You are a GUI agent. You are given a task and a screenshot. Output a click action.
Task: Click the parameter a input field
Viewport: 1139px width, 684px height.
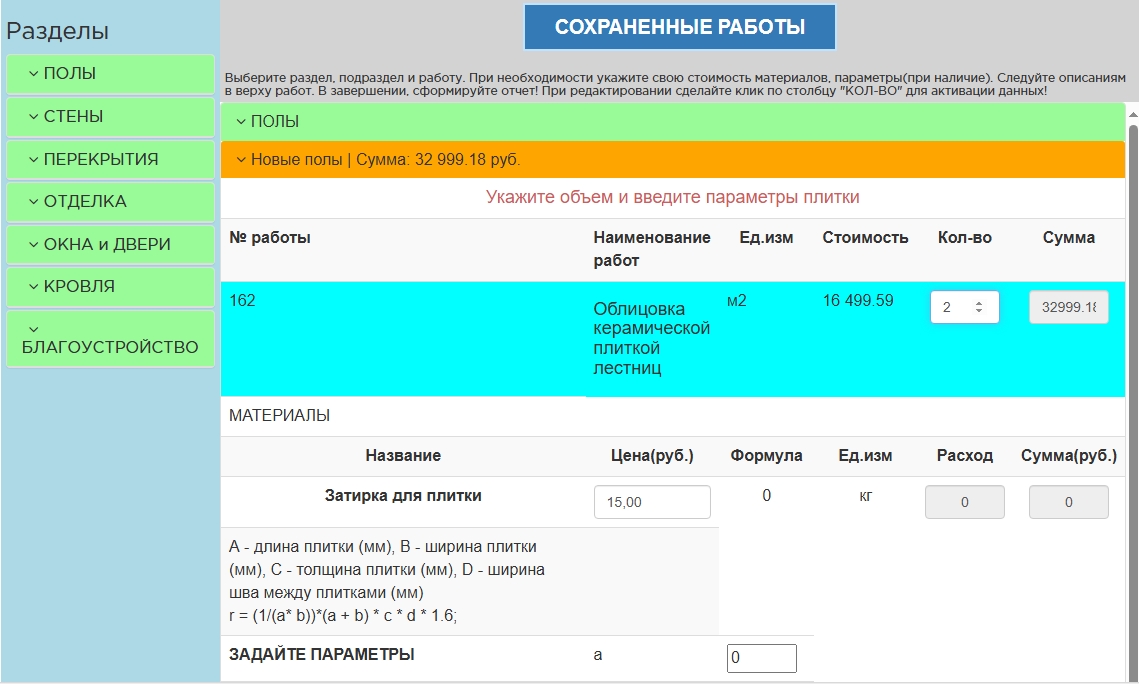coord(763,658)
